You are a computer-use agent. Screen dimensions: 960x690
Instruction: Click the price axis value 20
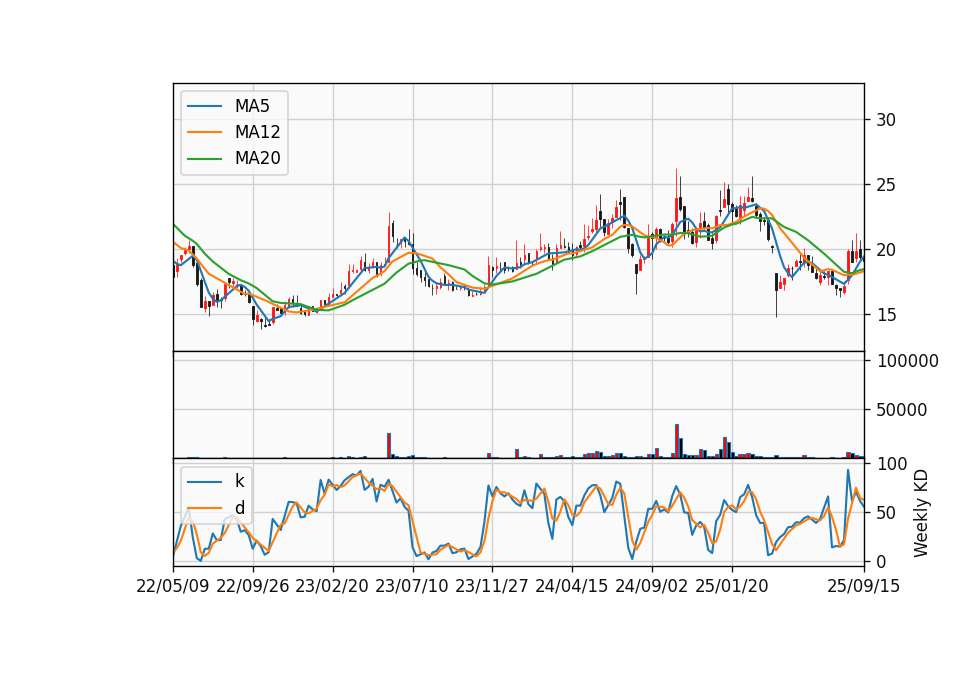(886, 250)
